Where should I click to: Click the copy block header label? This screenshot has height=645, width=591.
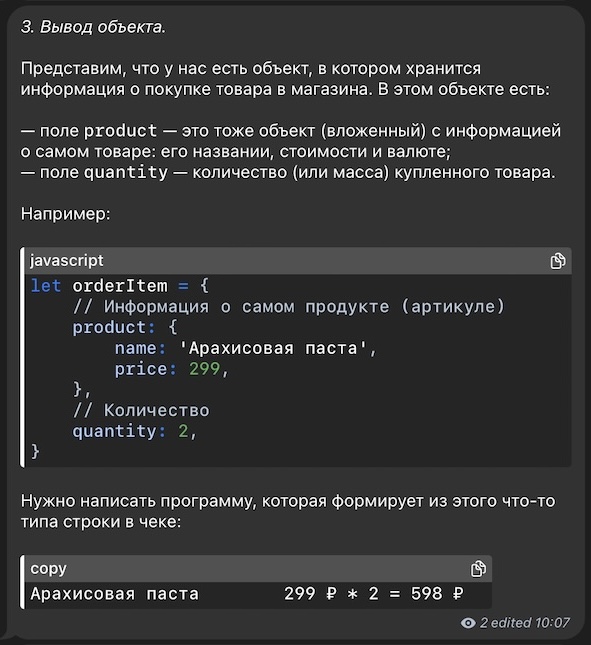click(48, 568)
